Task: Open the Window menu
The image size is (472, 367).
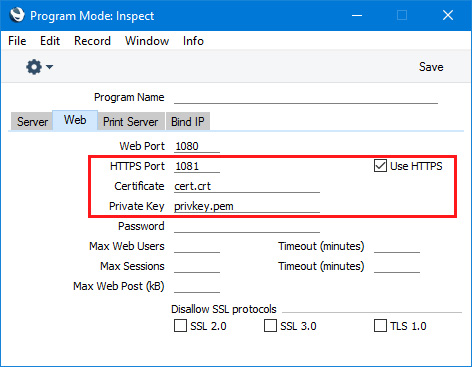Action: pos(147,41)
